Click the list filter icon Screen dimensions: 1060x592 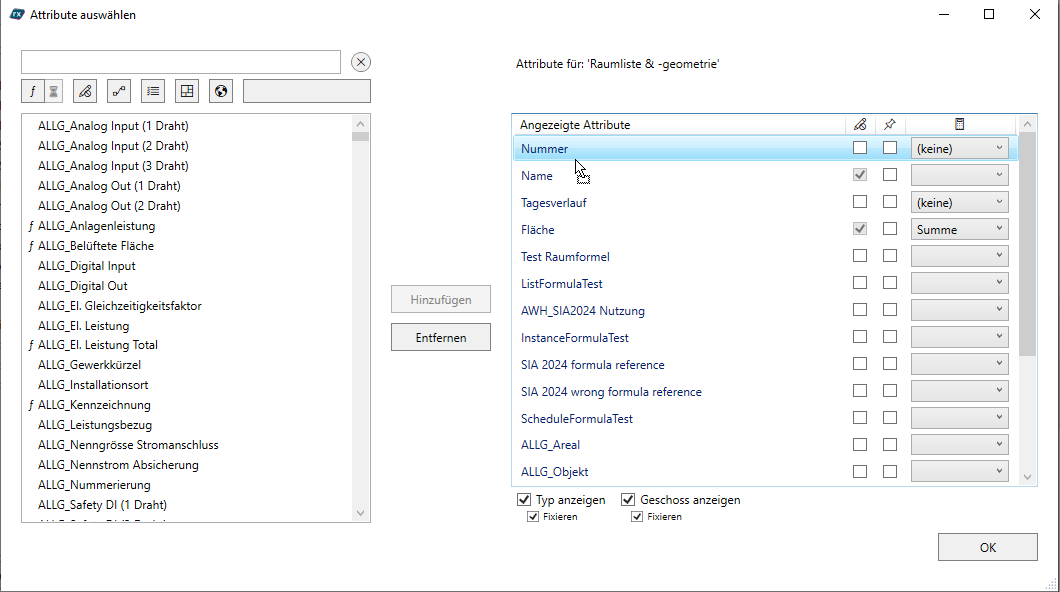coord(152,90)
